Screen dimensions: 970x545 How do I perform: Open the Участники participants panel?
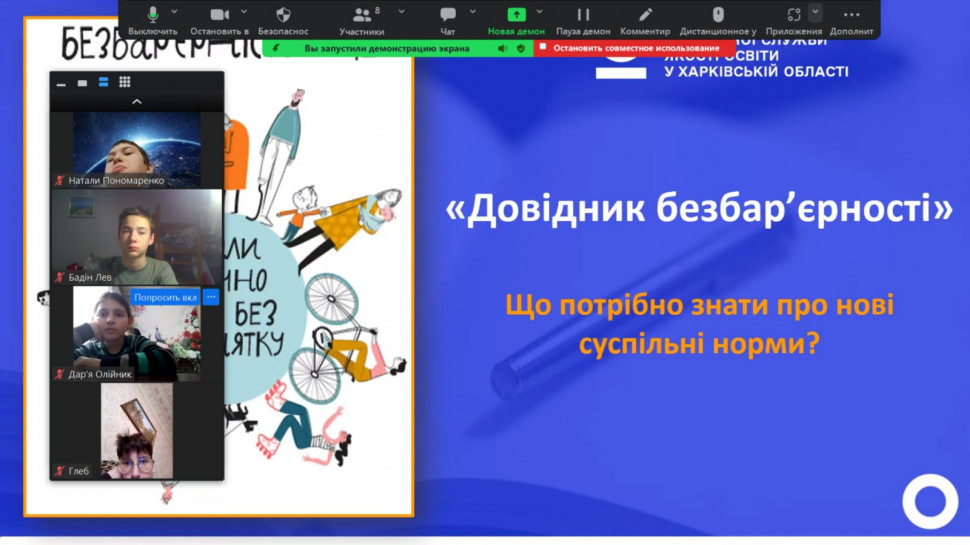tap(362, 20)
